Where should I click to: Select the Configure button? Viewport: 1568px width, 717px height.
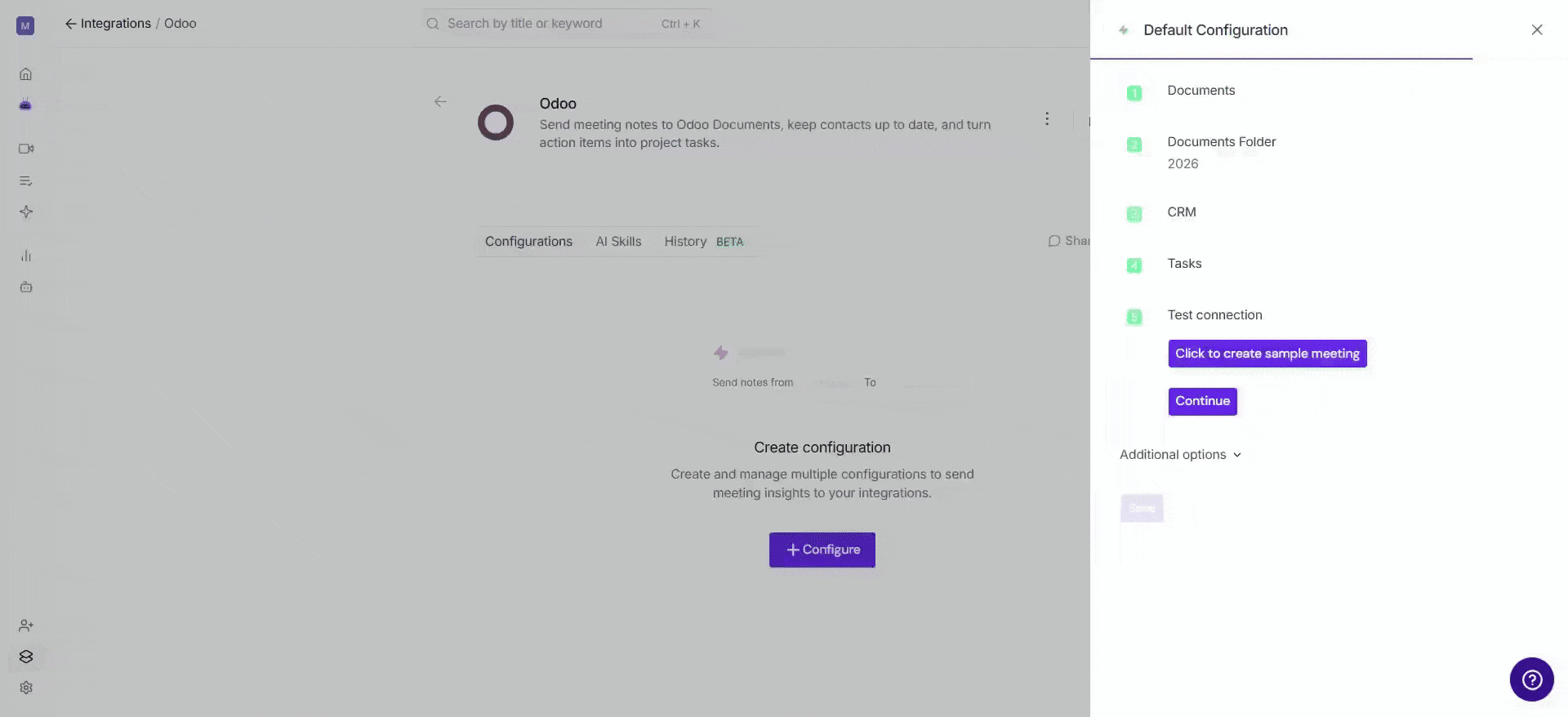click(822, 550)
